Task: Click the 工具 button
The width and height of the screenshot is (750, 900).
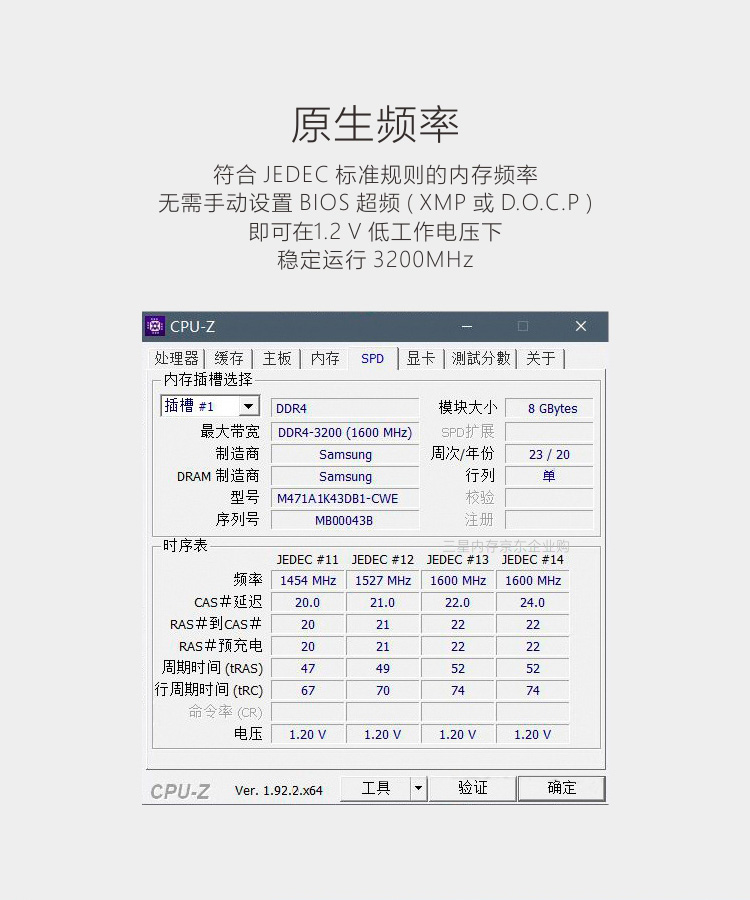Action: coord(376,788)
